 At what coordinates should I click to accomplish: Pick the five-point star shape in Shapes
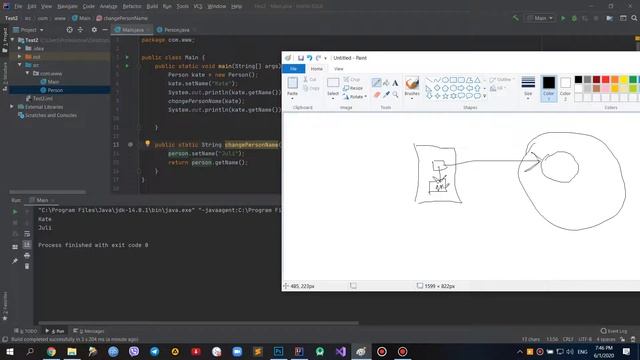[445, 96]
